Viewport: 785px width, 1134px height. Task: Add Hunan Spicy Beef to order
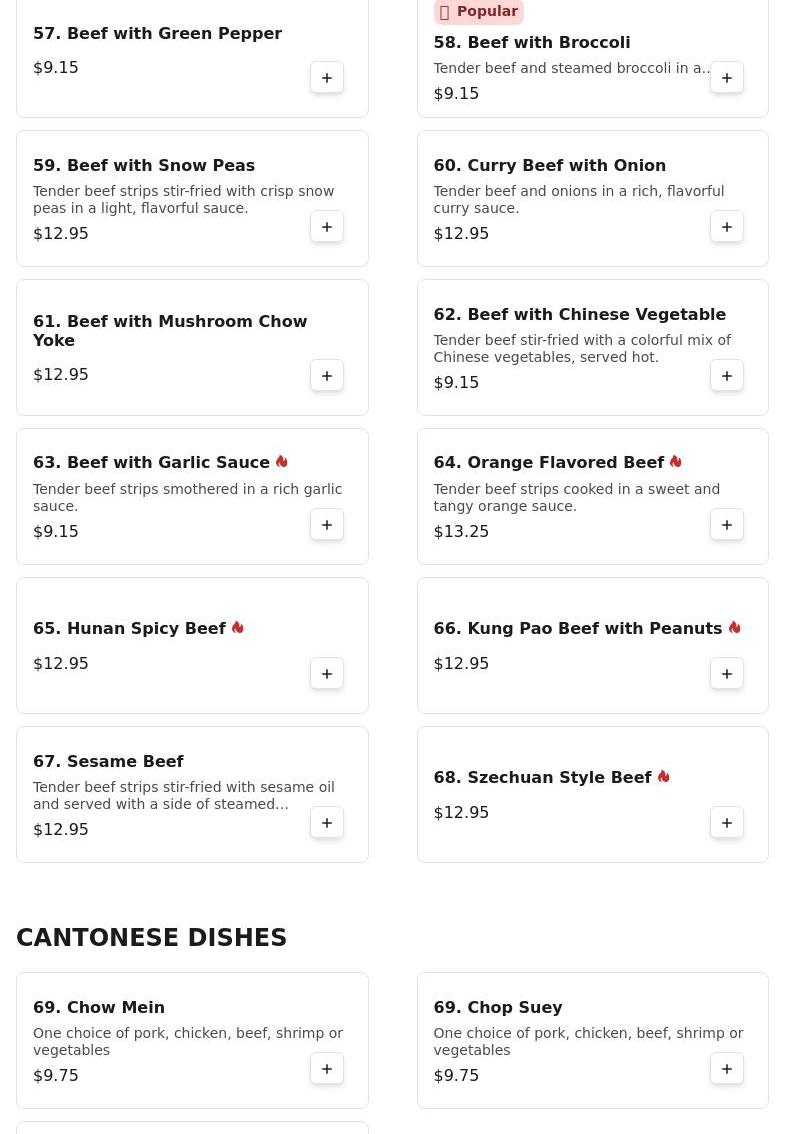(327, 674)
